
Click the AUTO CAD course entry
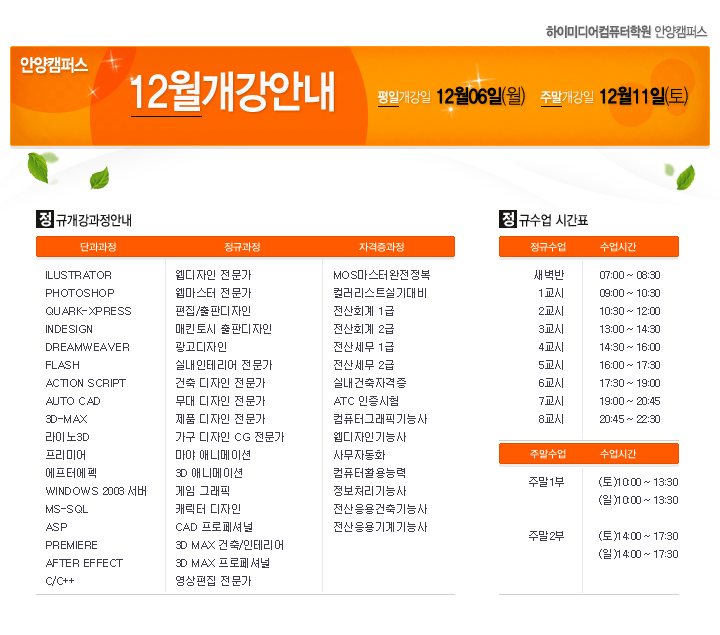tap(73, 401)
